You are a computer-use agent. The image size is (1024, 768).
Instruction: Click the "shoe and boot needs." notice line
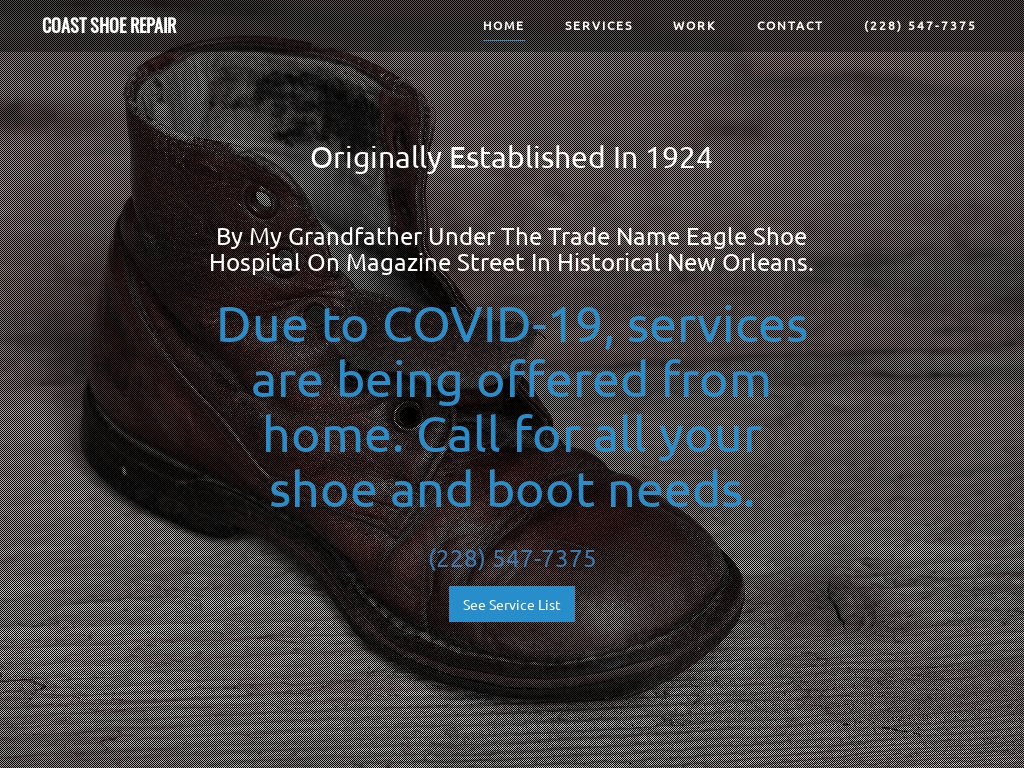click(512, 488)
